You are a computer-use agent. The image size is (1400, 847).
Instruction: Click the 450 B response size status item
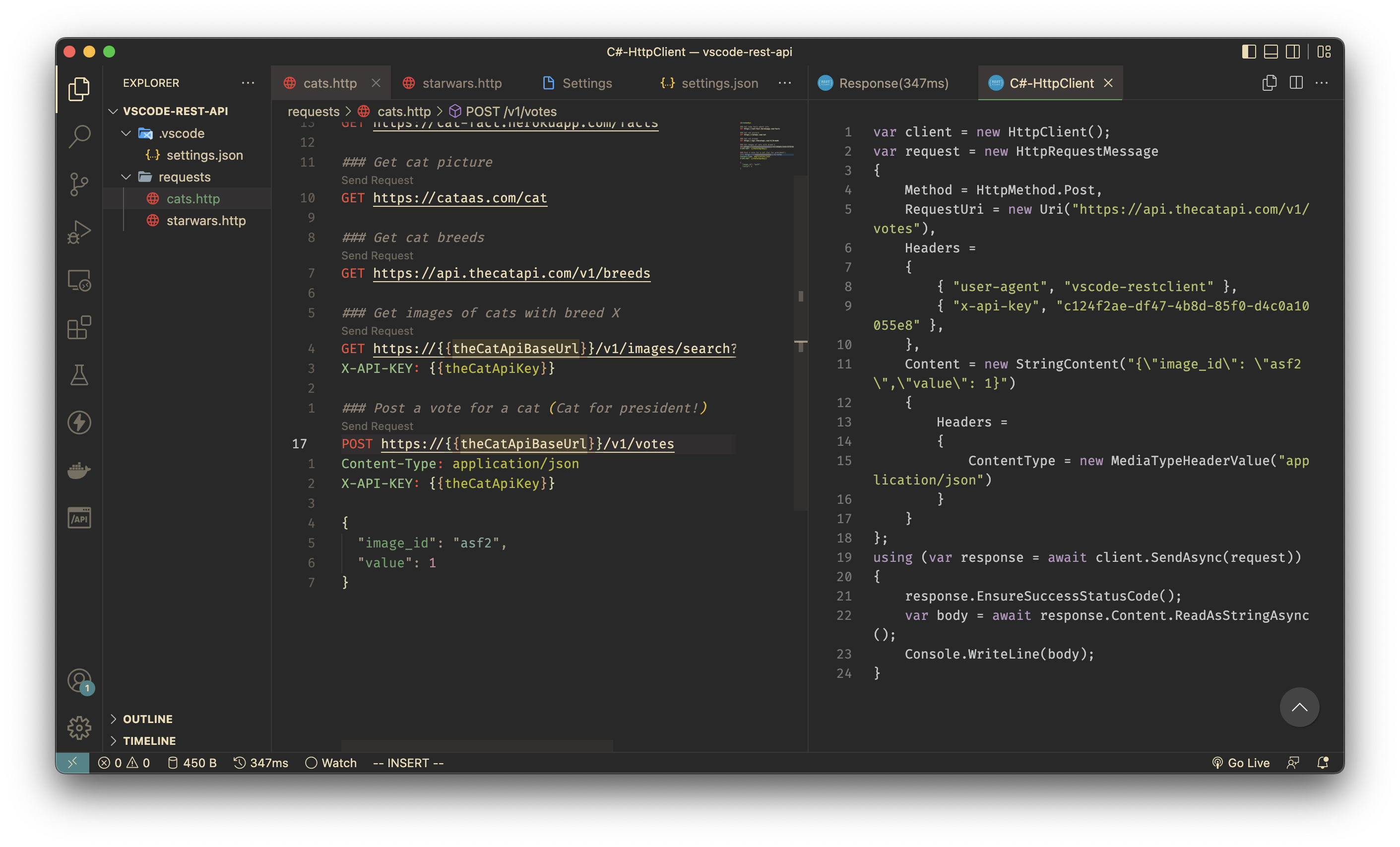192,763
